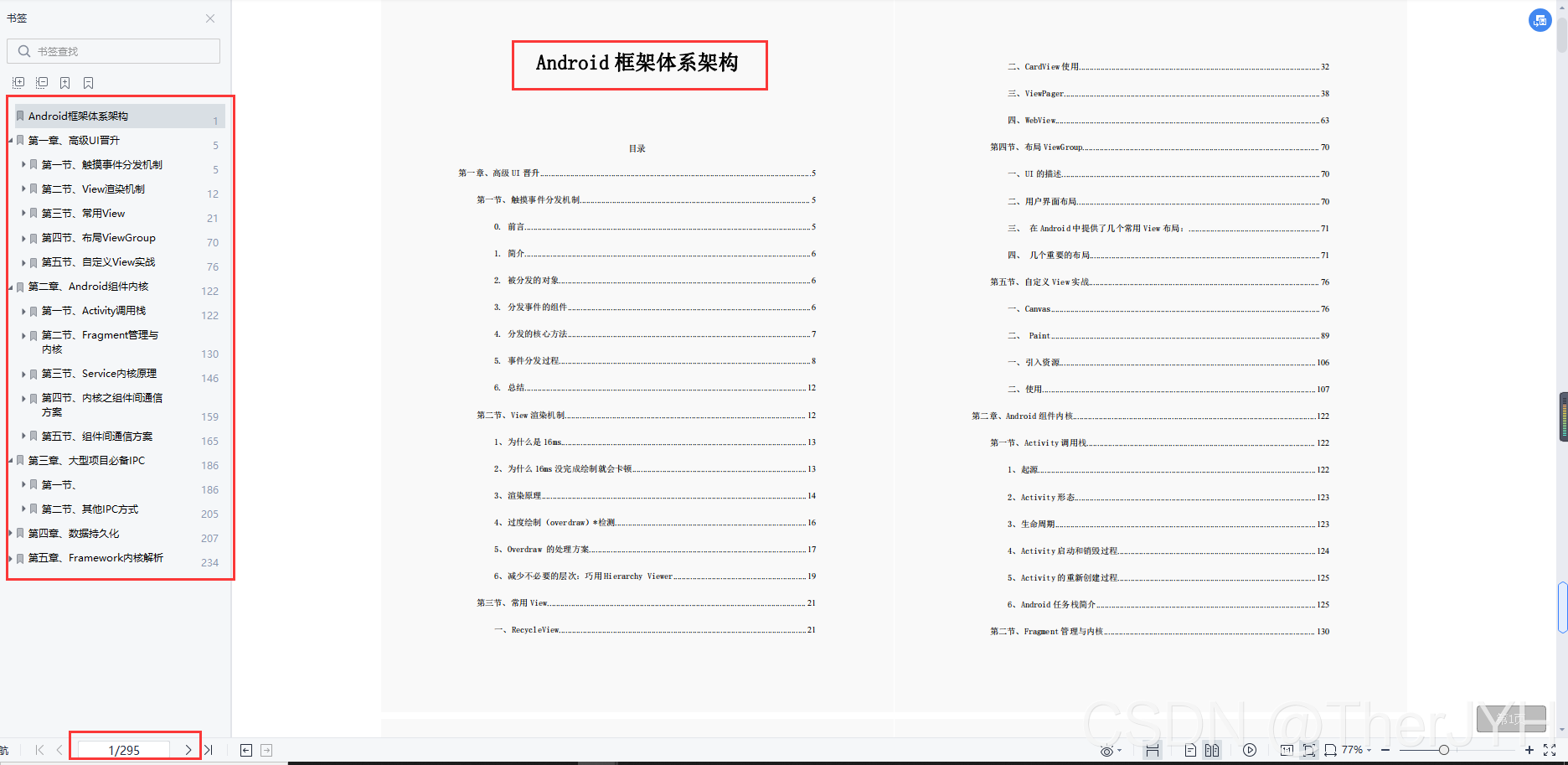
Task: Collapse the 第一章、高级UI晋升 bookmark
Action: [11, 141]
